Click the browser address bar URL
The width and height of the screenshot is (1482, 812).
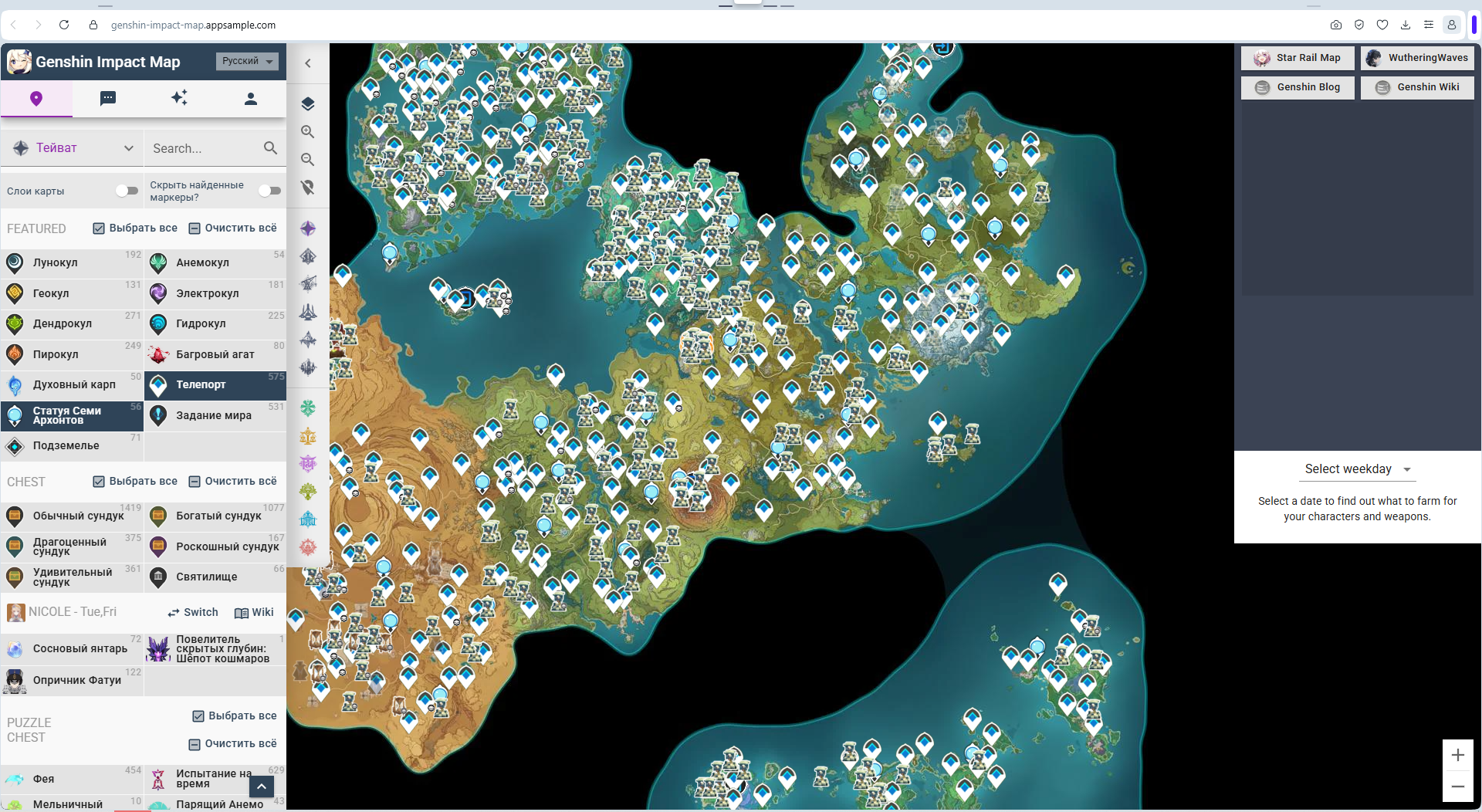(x=193, y=25)
